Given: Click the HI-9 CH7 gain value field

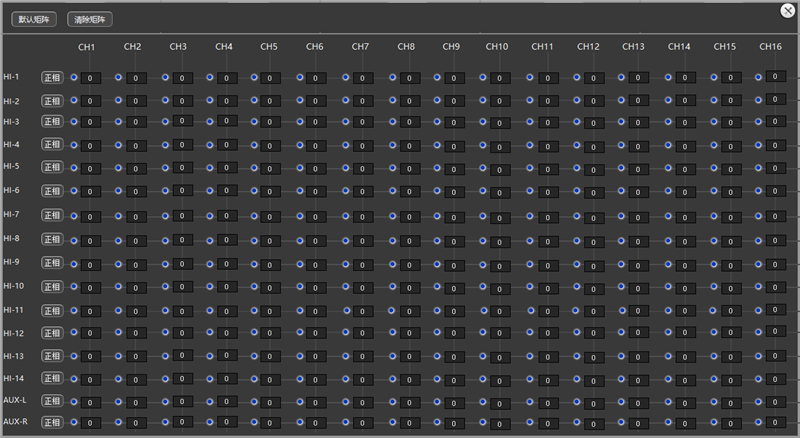Looking at the screenshot, I should 364,263.
